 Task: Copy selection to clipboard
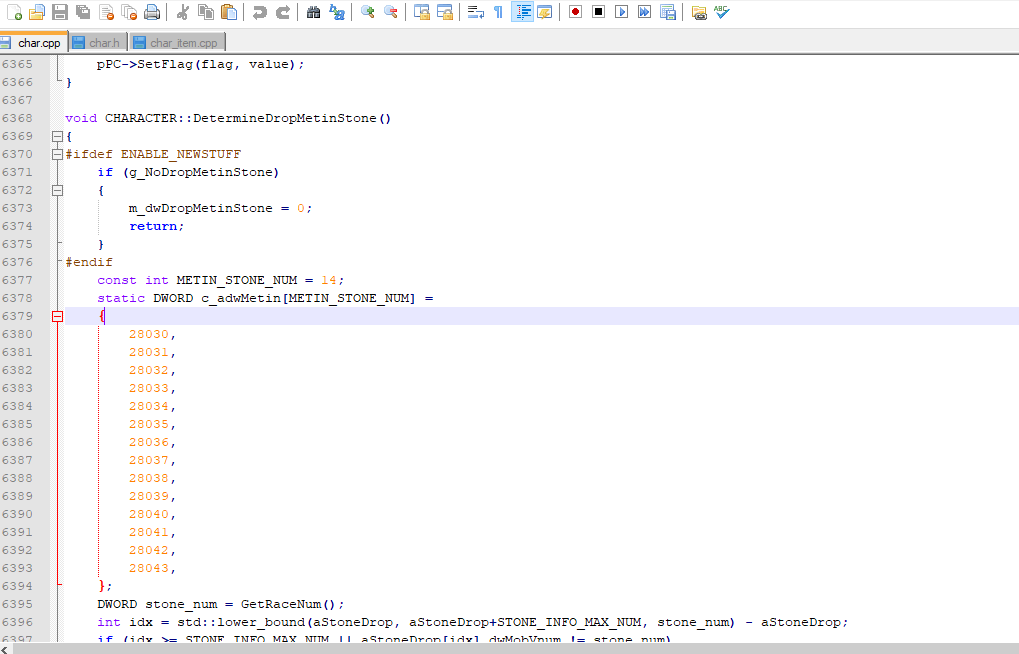click(205, 12)
